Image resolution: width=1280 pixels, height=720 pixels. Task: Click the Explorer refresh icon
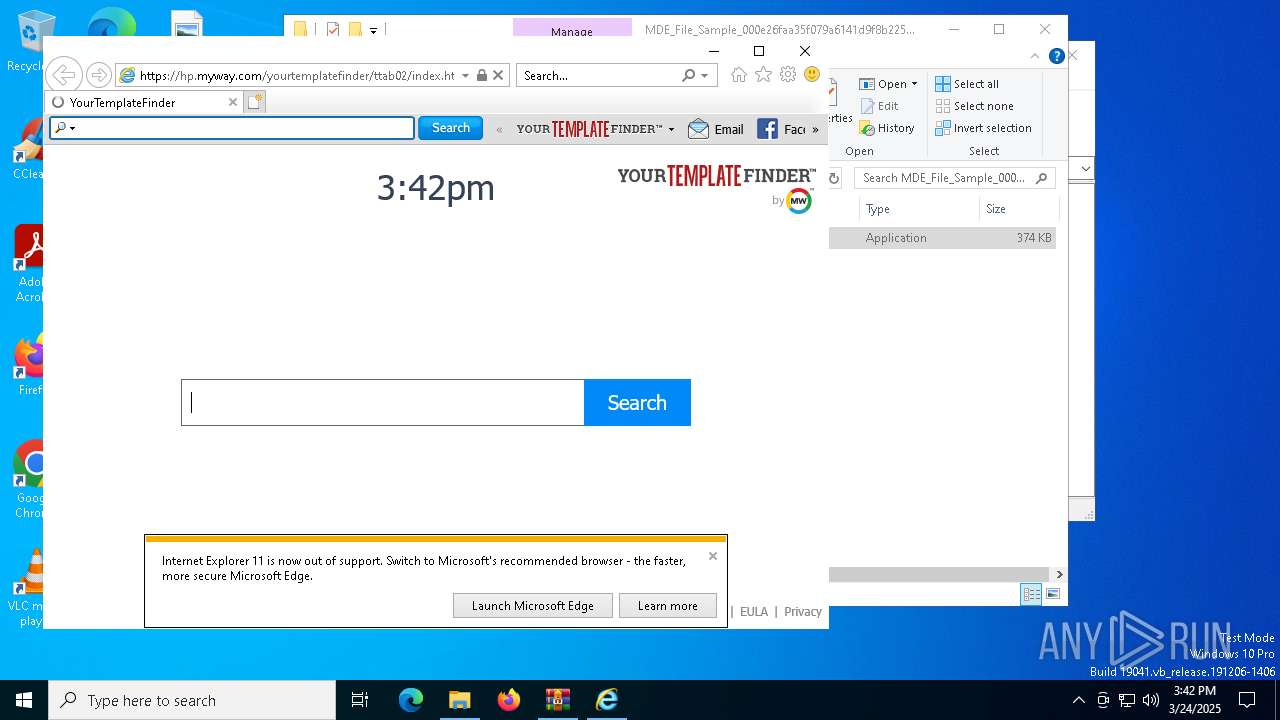click(836, 178)
